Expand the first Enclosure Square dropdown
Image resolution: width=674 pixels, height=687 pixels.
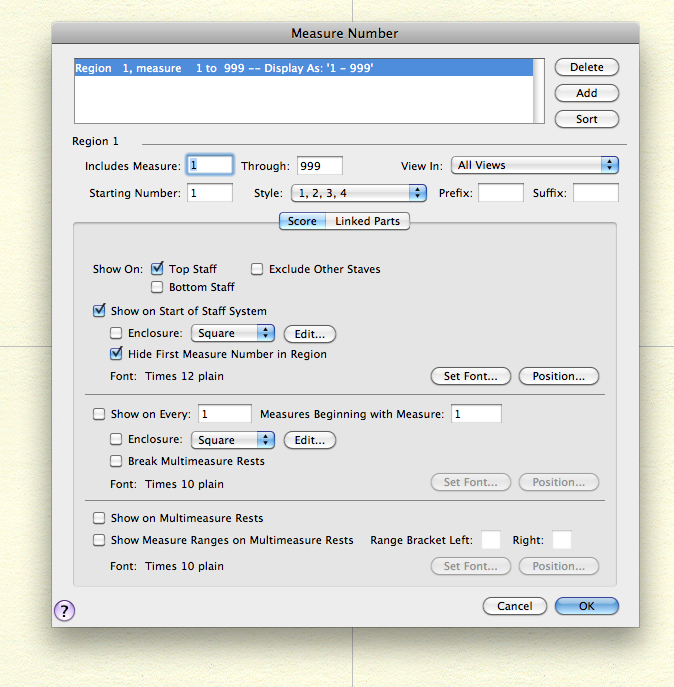click(234, 333)
